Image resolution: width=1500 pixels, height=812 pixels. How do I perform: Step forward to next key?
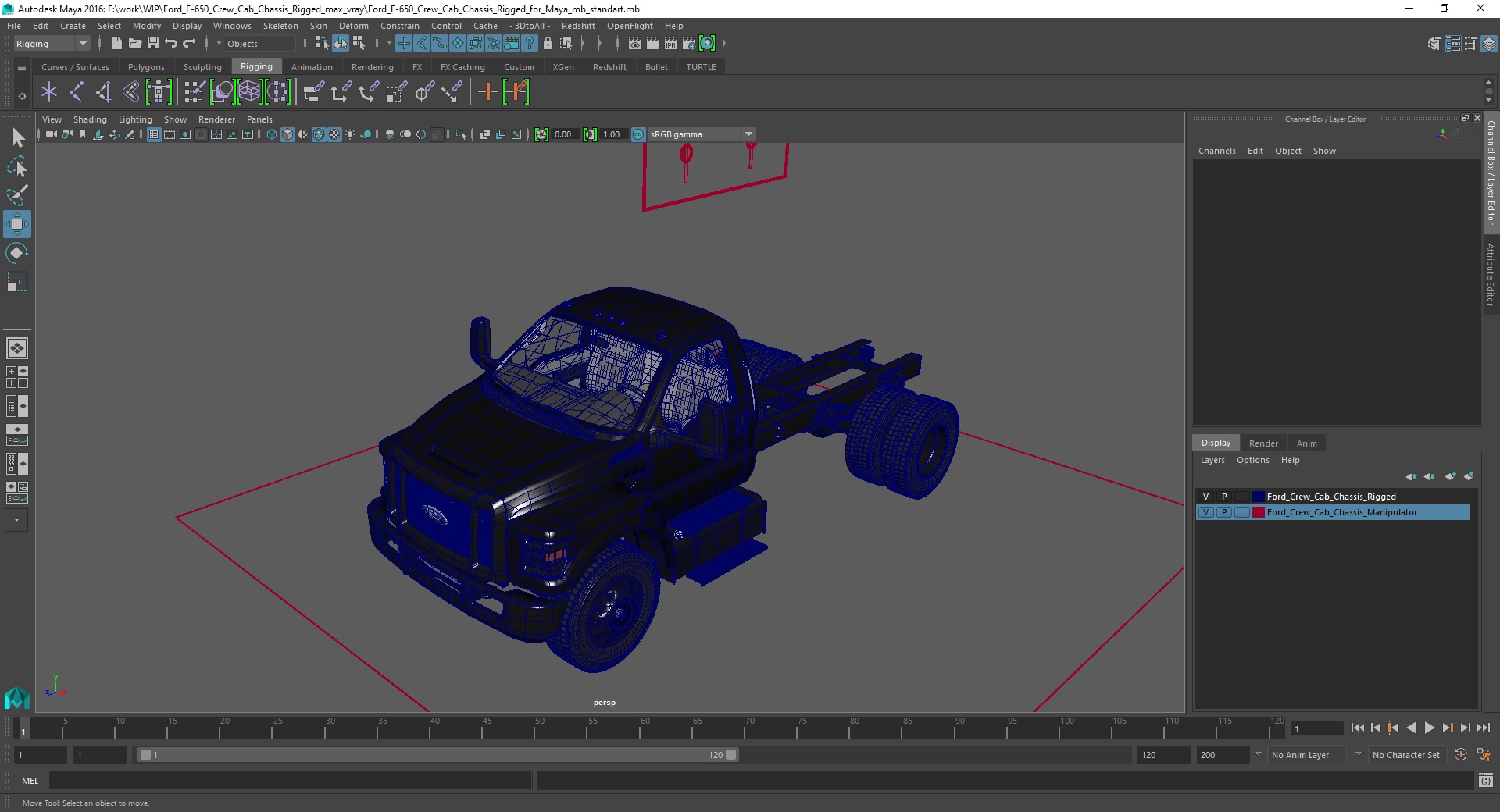[x=1447, y=728]
